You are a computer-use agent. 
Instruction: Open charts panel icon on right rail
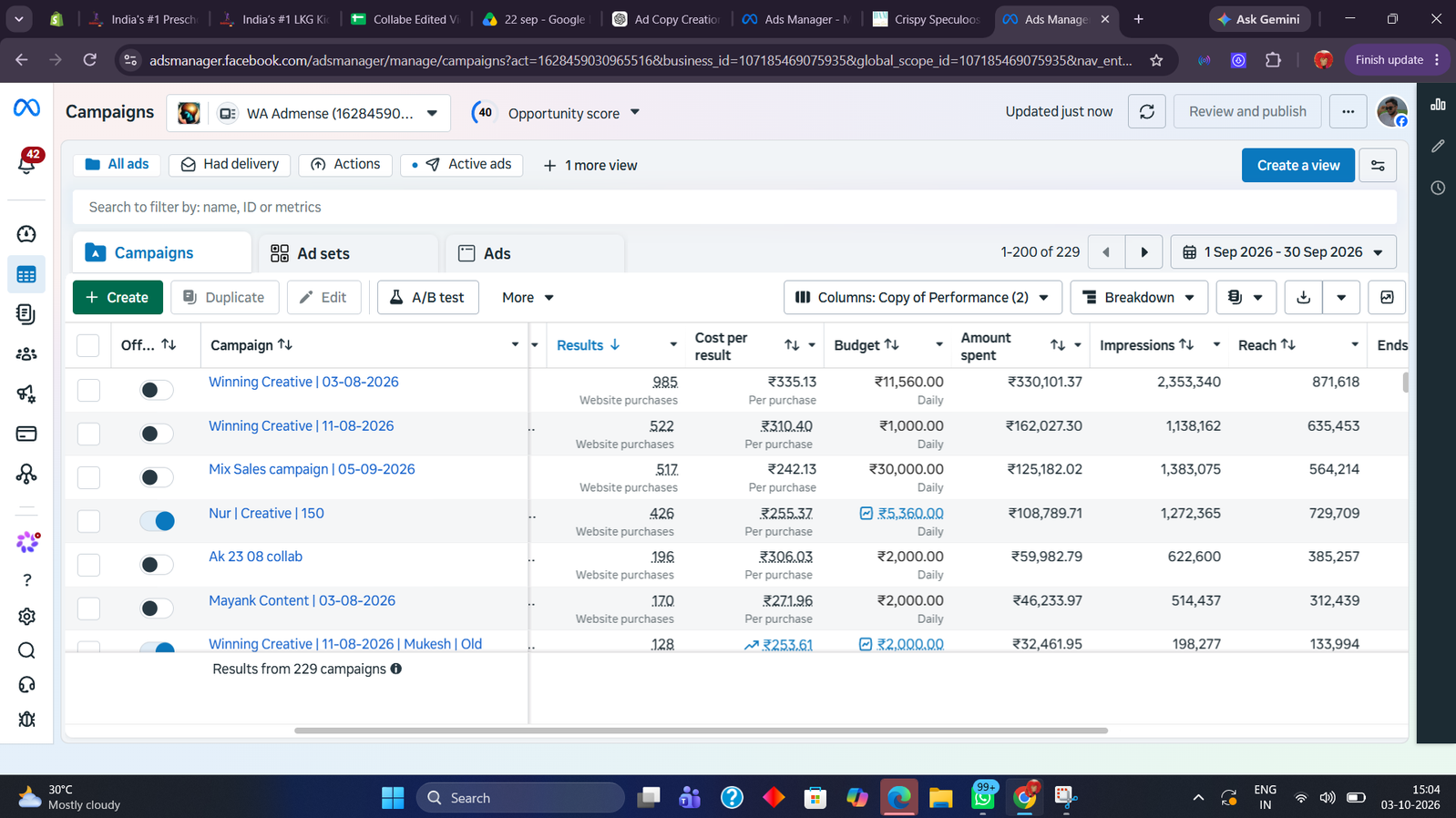click(x=1438, y=105)
